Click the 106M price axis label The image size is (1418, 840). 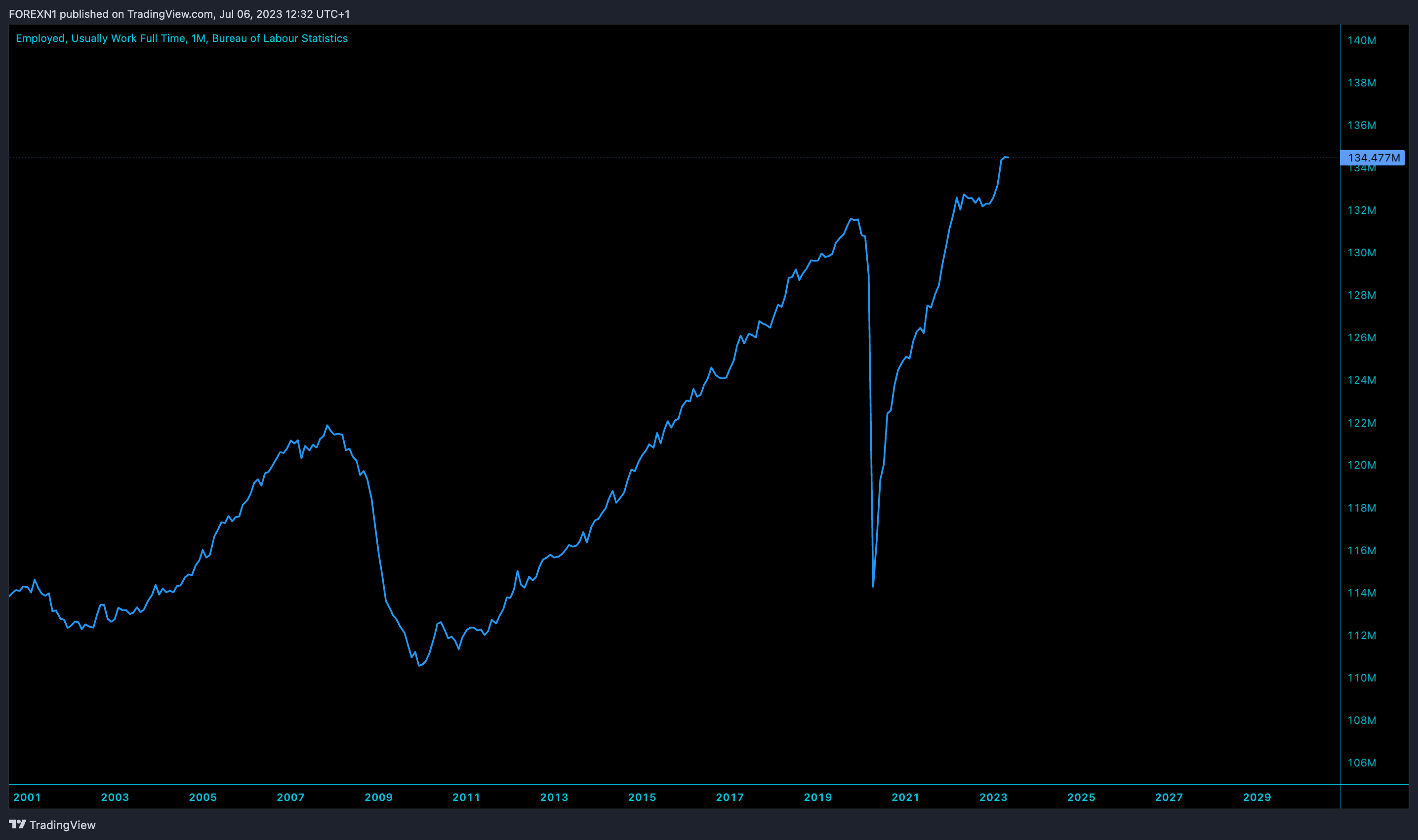tap(1361, 762)
